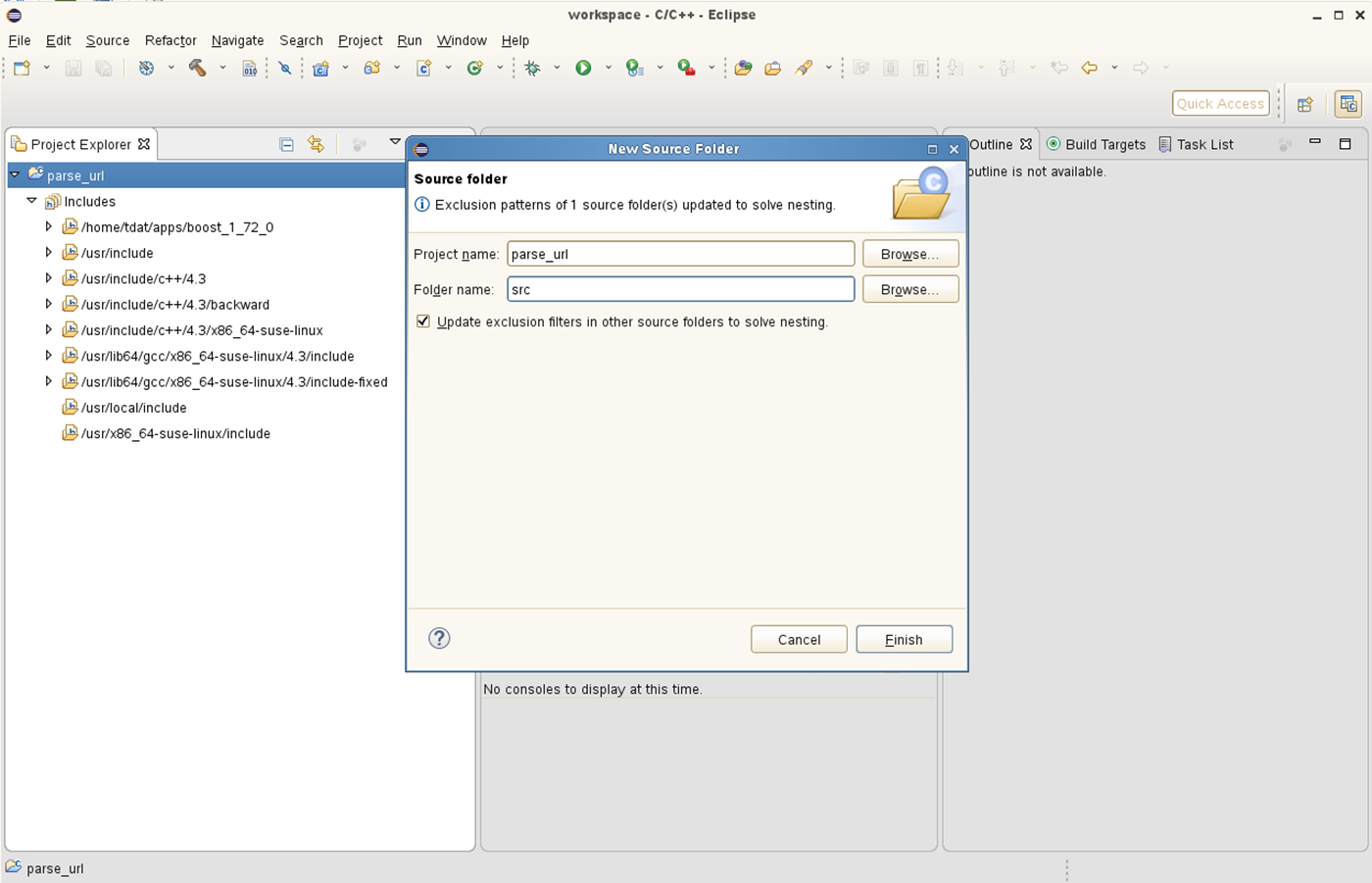
Task: Open the build configuration manage icon
Action: click(x=146, y=68)
